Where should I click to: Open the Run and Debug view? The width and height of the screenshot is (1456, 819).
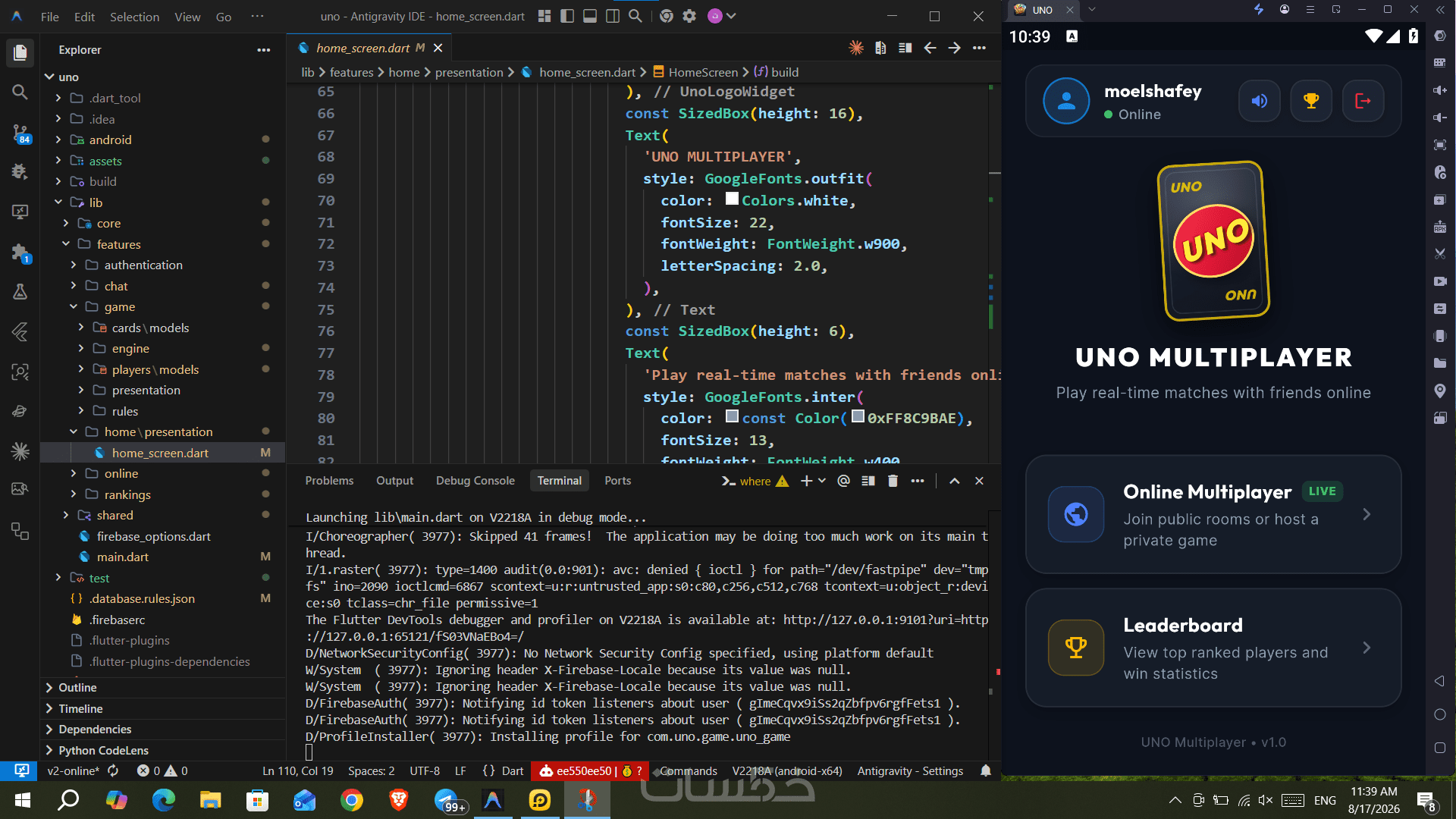click(x=20, y=172)
